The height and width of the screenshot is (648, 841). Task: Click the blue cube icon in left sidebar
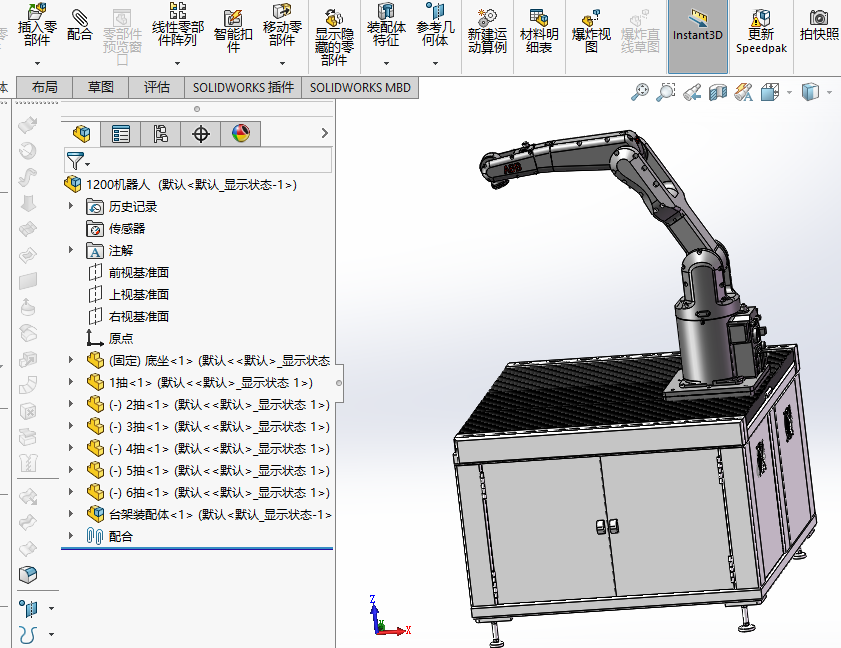(x=28, y=575)
